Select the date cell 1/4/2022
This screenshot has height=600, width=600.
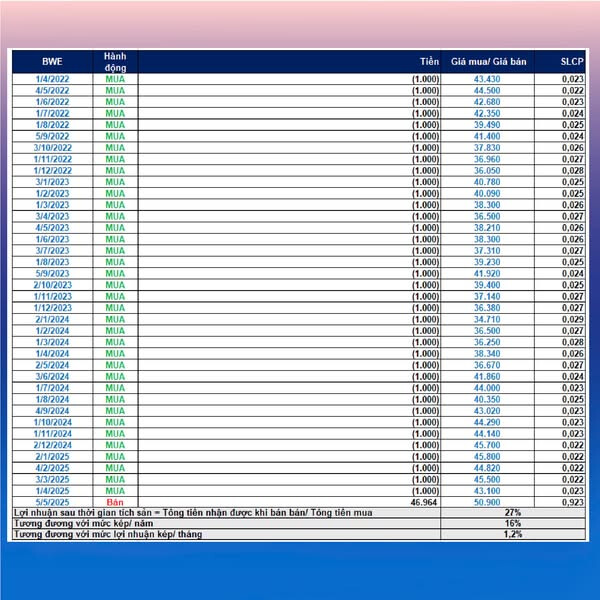[x=52, y=79]
